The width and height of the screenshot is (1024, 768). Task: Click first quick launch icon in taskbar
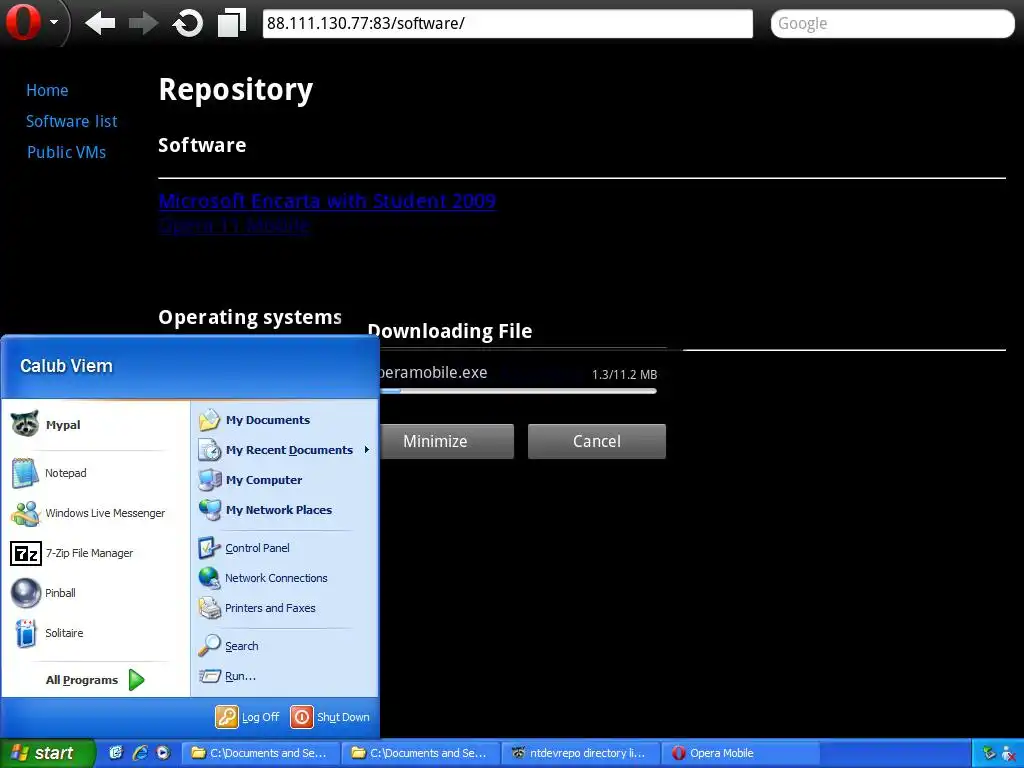pyautogui.click(x=116, y=753)
